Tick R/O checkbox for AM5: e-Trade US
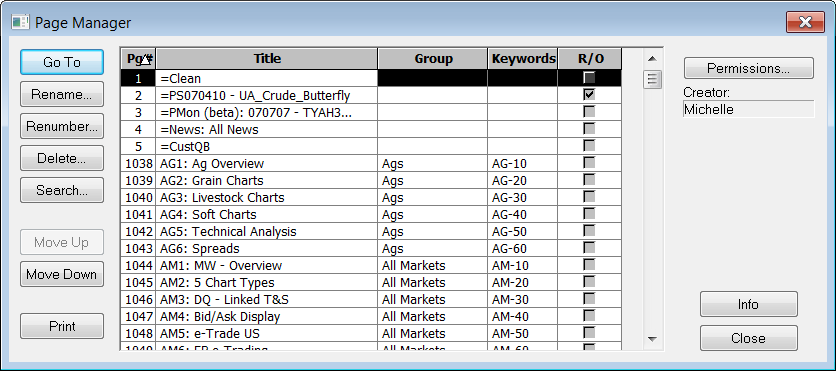Image resolution: width=836 pixels, height=371 pixels. 589,333
